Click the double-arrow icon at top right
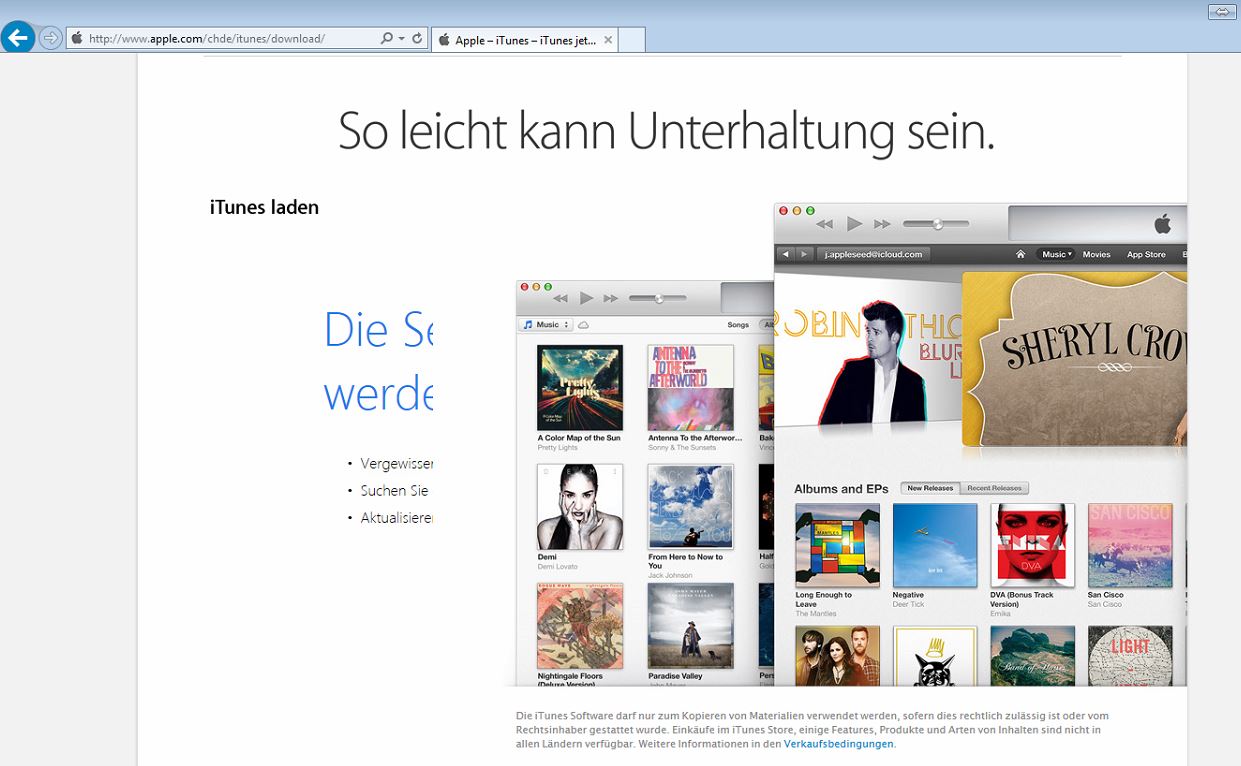 tap(1222, 12)
